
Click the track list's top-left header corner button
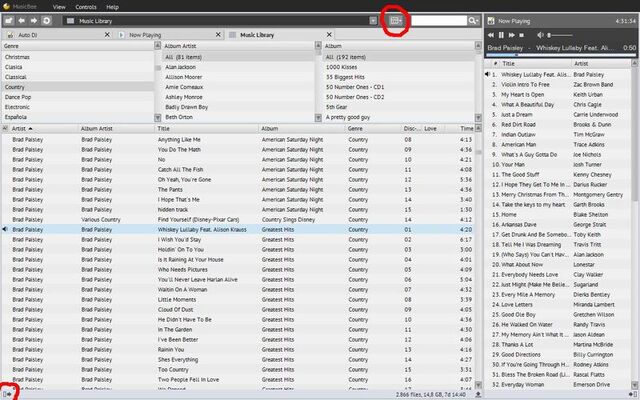click(5, 128)
